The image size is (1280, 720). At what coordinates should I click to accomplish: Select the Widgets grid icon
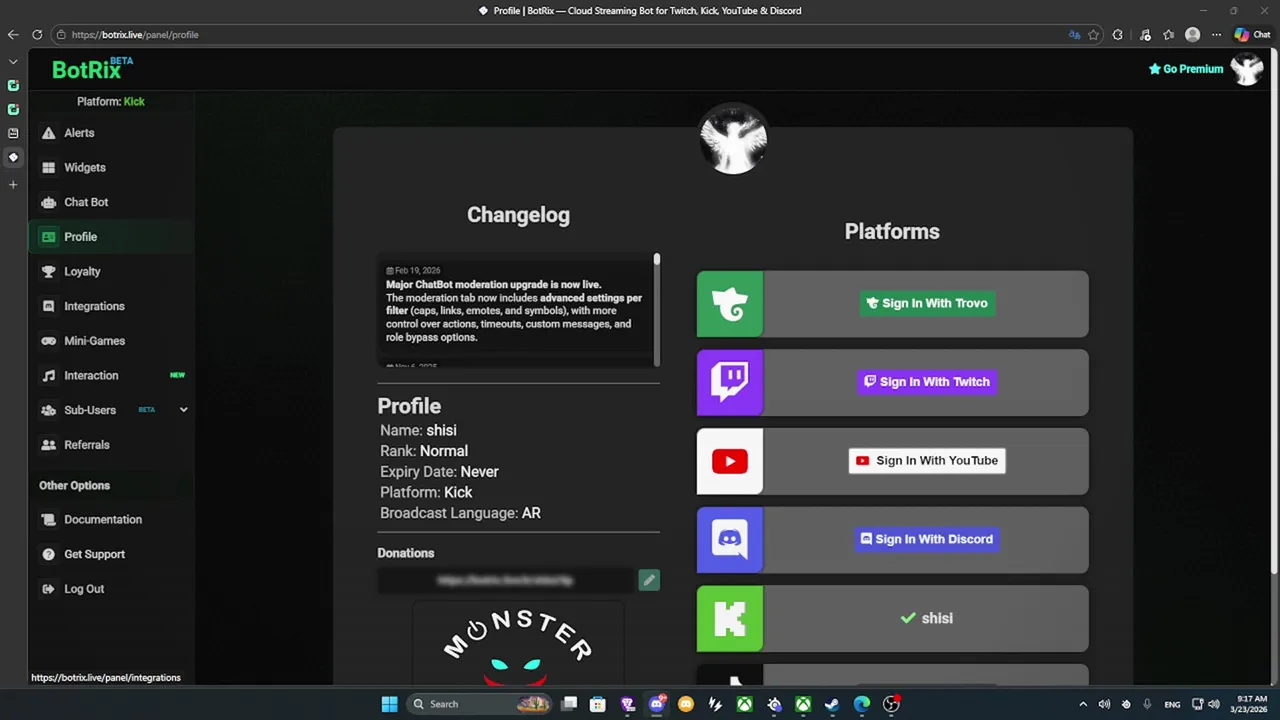[48, 168]
